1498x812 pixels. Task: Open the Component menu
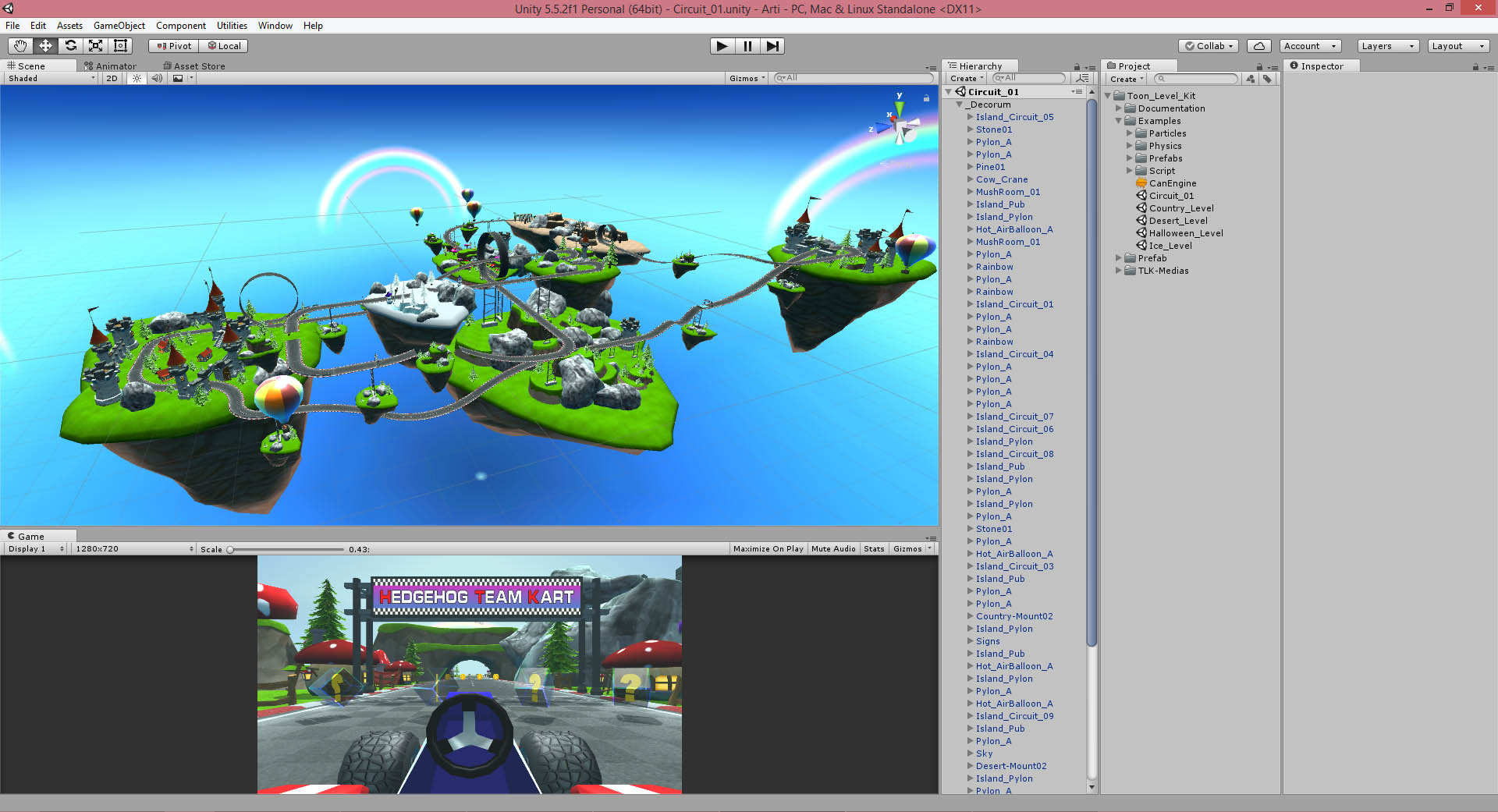(181, 26)
